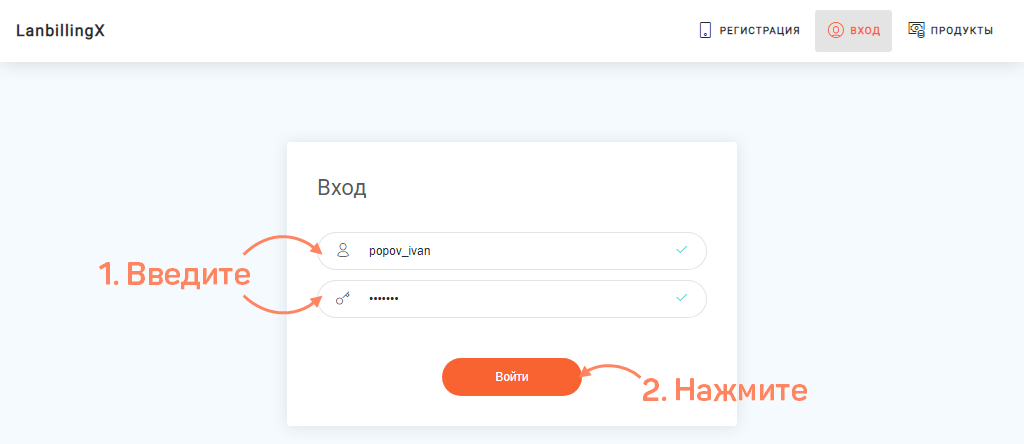Image resolution: width=1024 pixels, height=444 pixels.
Task: Click the '2. Нажмите' annotation text
Action: coord(726,390)
